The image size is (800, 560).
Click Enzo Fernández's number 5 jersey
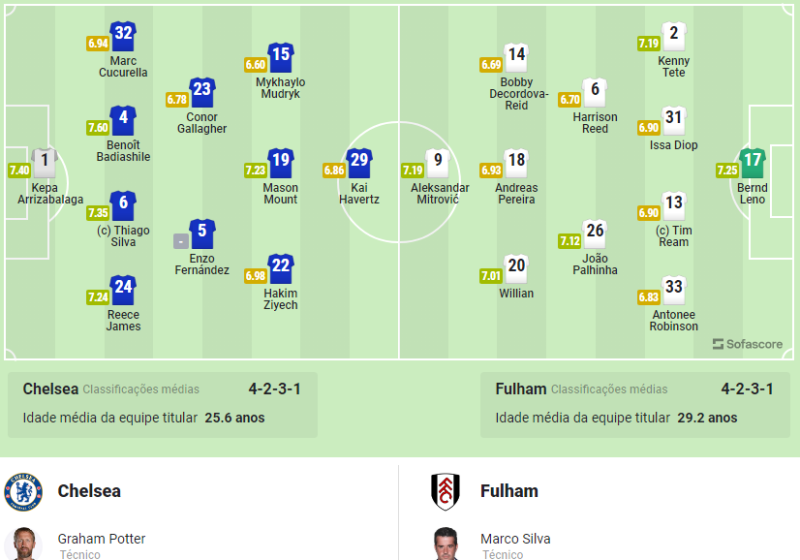coord(202,234)
